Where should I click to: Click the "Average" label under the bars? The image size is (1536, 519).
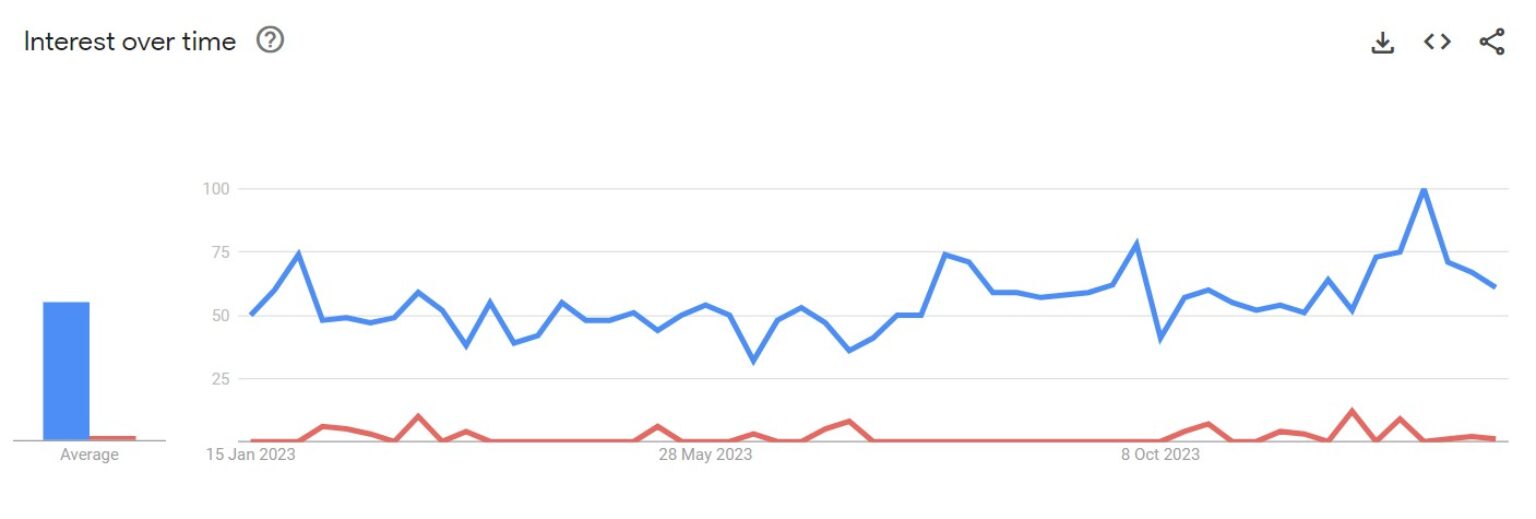point(89,455)
